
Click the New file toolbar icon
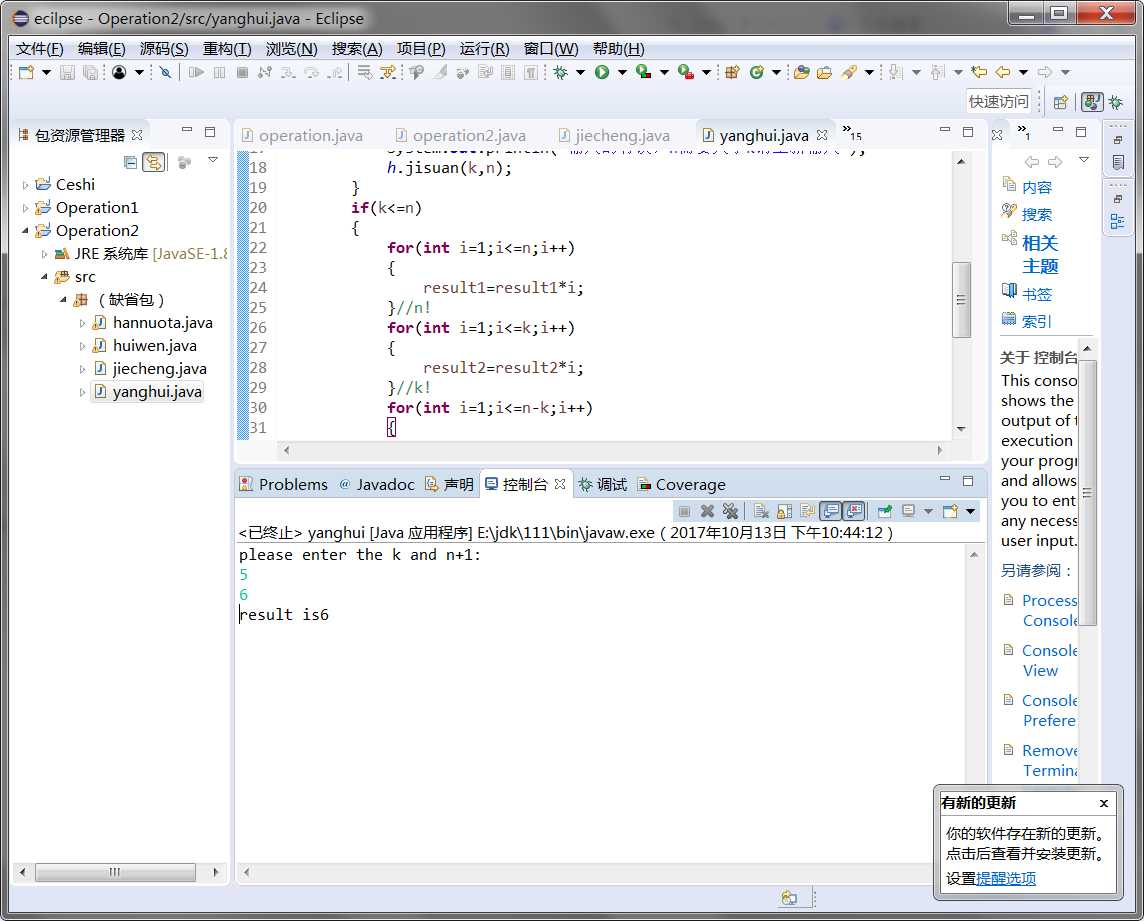pyautogui.click(x=26, y=72)
